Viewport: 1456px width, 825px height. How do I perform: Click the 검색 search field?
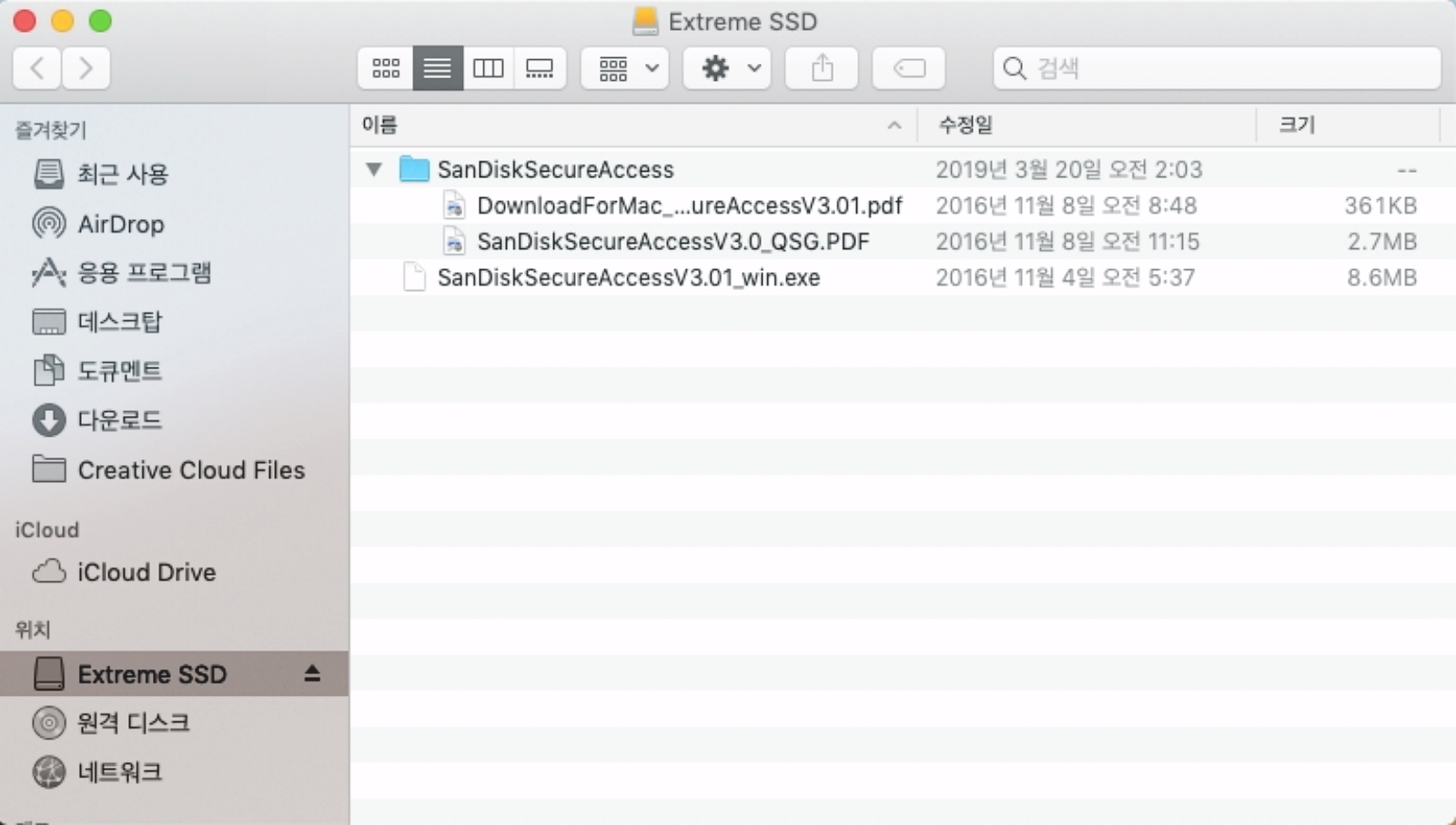[1217, 68]
